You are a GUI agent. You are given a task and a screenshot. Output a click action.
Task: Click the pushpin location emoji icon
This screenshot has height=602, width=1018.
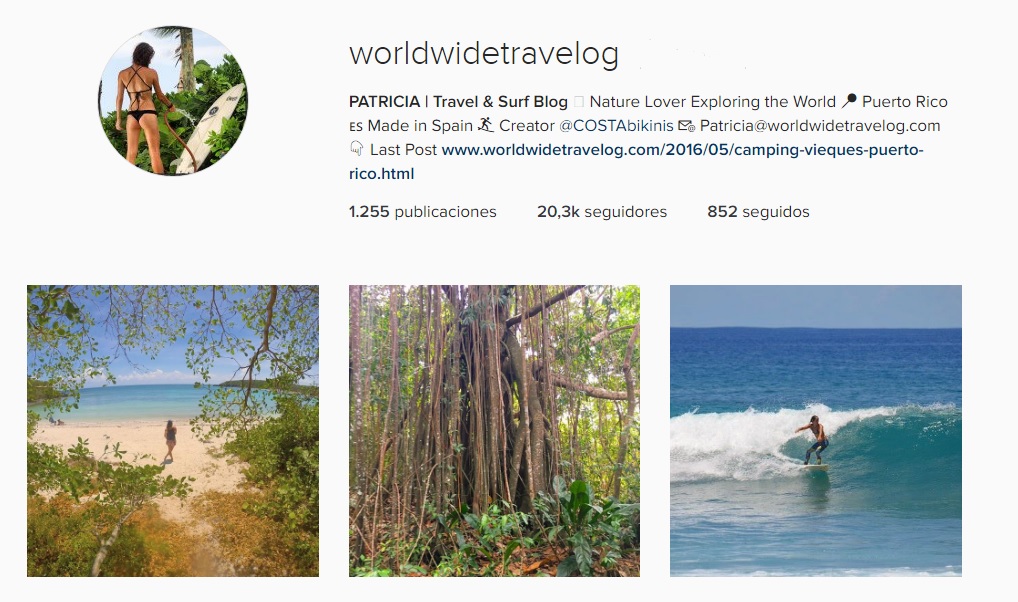coord(849,101)
